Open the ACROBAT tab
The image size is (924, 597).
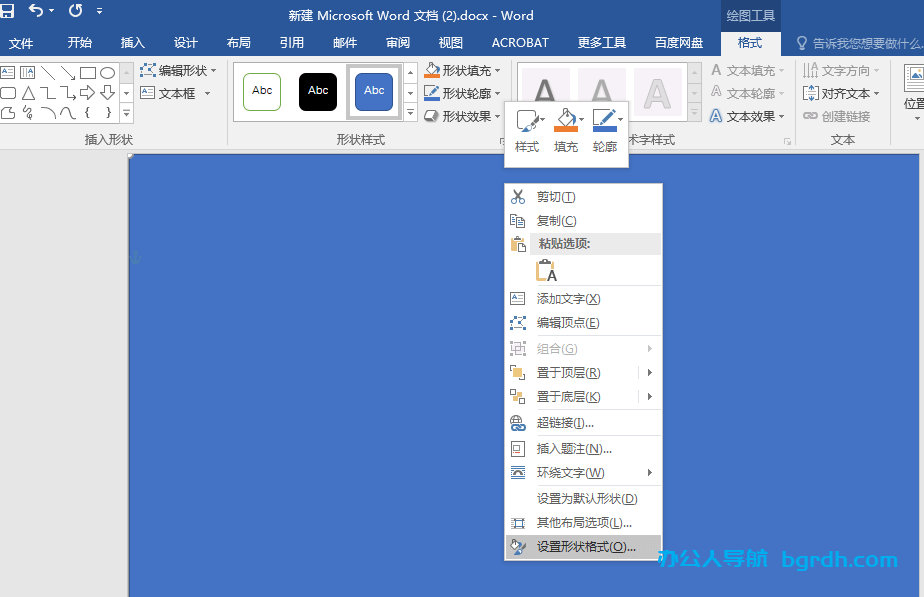coord(520,43)
